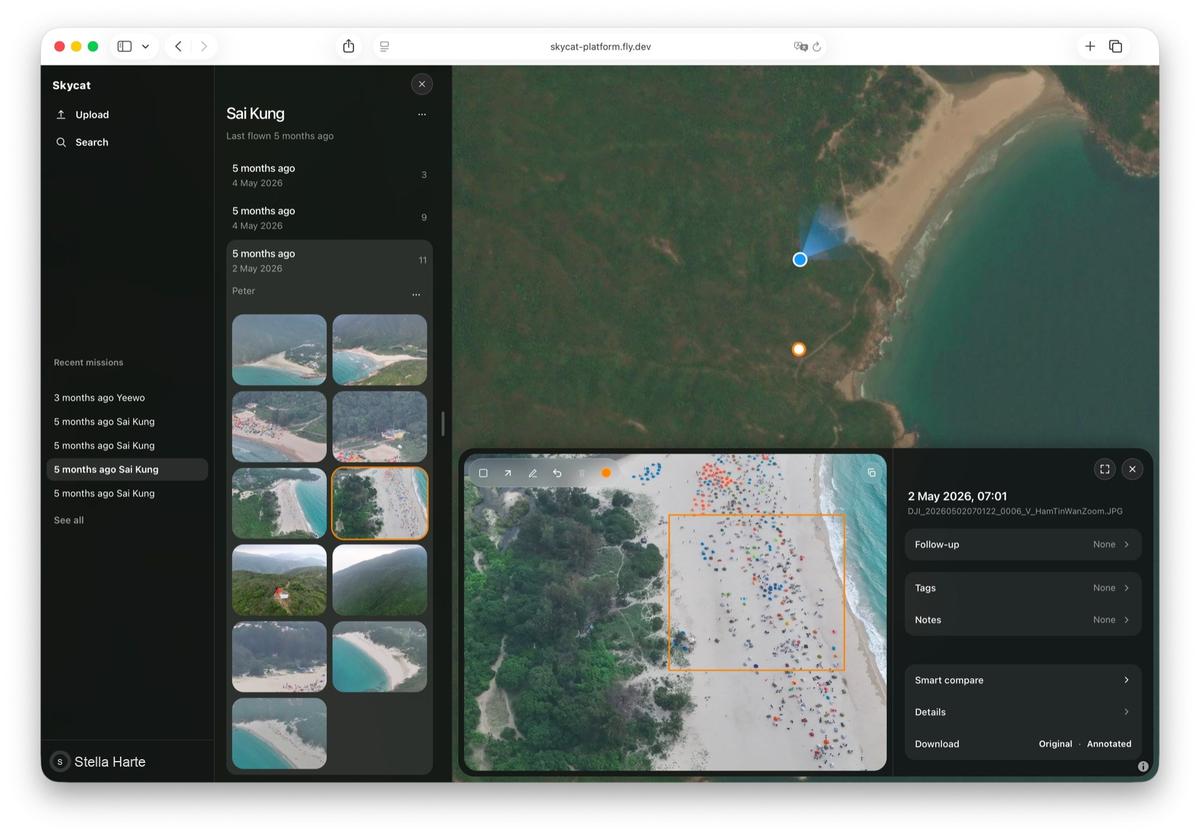Click the Upload icon in sidebar
Viewport: 1200px width, 836px height.
[61, 114]
